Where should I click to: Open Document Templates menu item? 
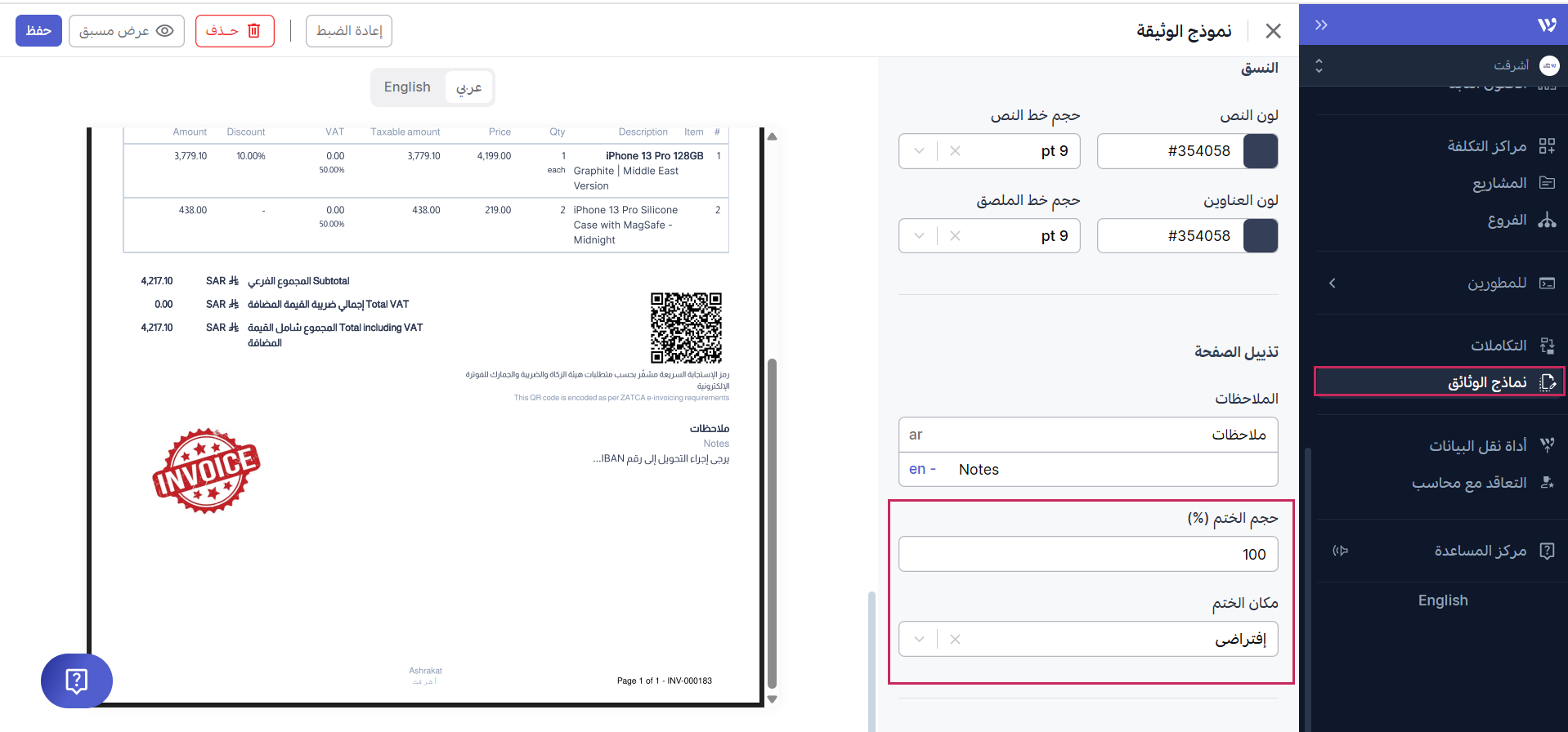pos(1487,382)
